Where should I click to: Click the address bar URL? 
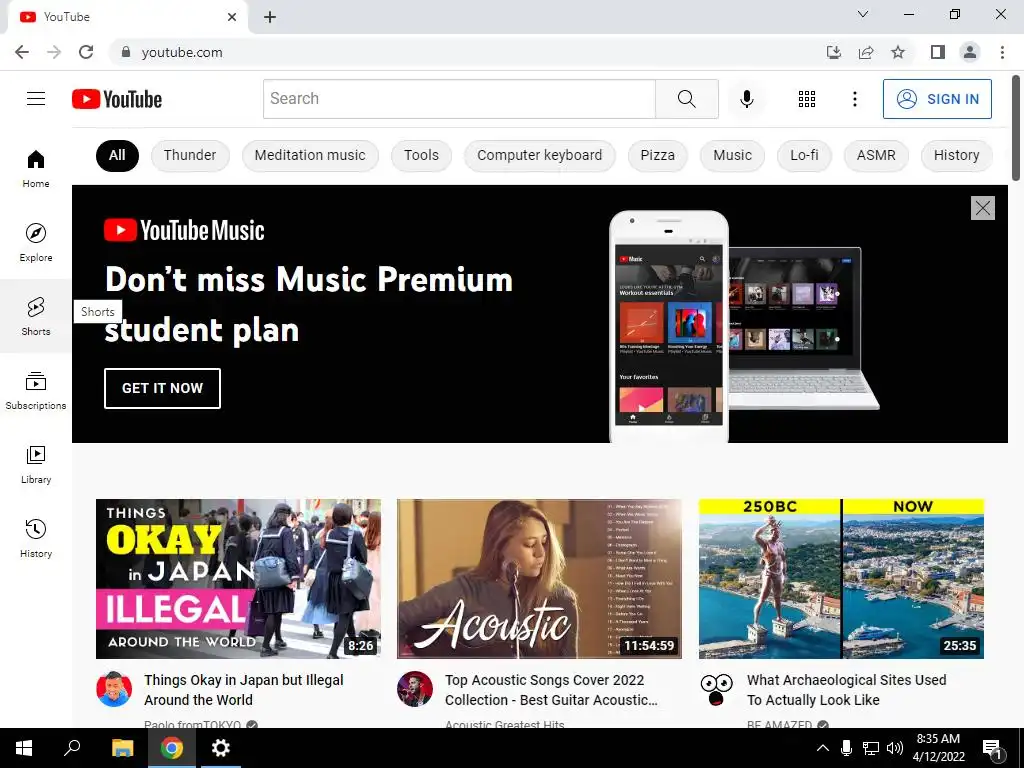point(182,52)
